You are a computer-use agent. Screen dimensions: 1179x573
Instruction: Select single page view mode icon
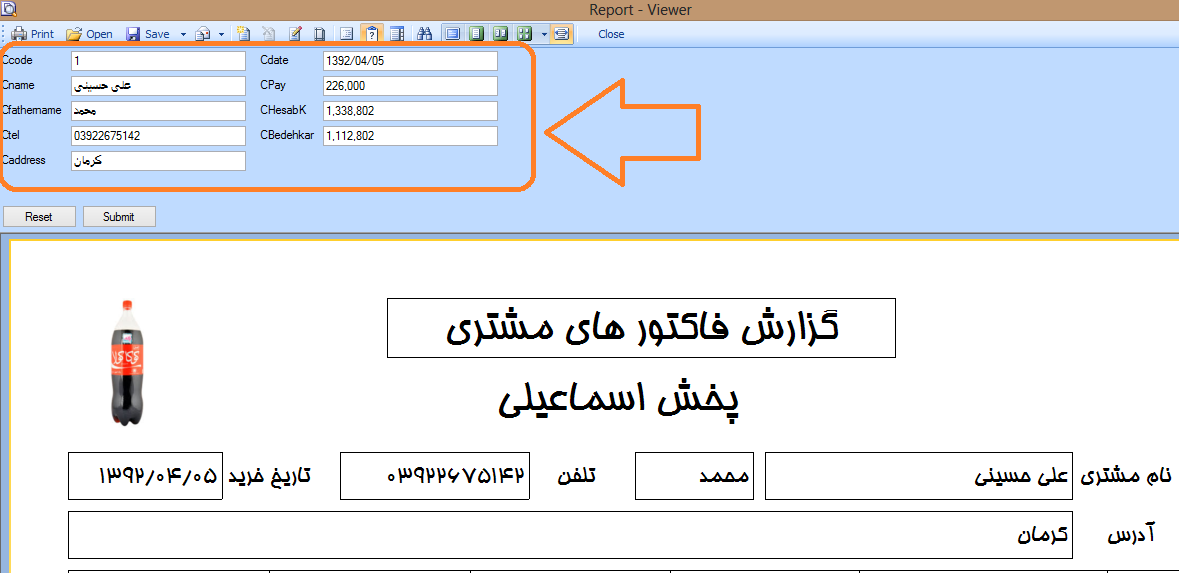(x=476, y=34)
